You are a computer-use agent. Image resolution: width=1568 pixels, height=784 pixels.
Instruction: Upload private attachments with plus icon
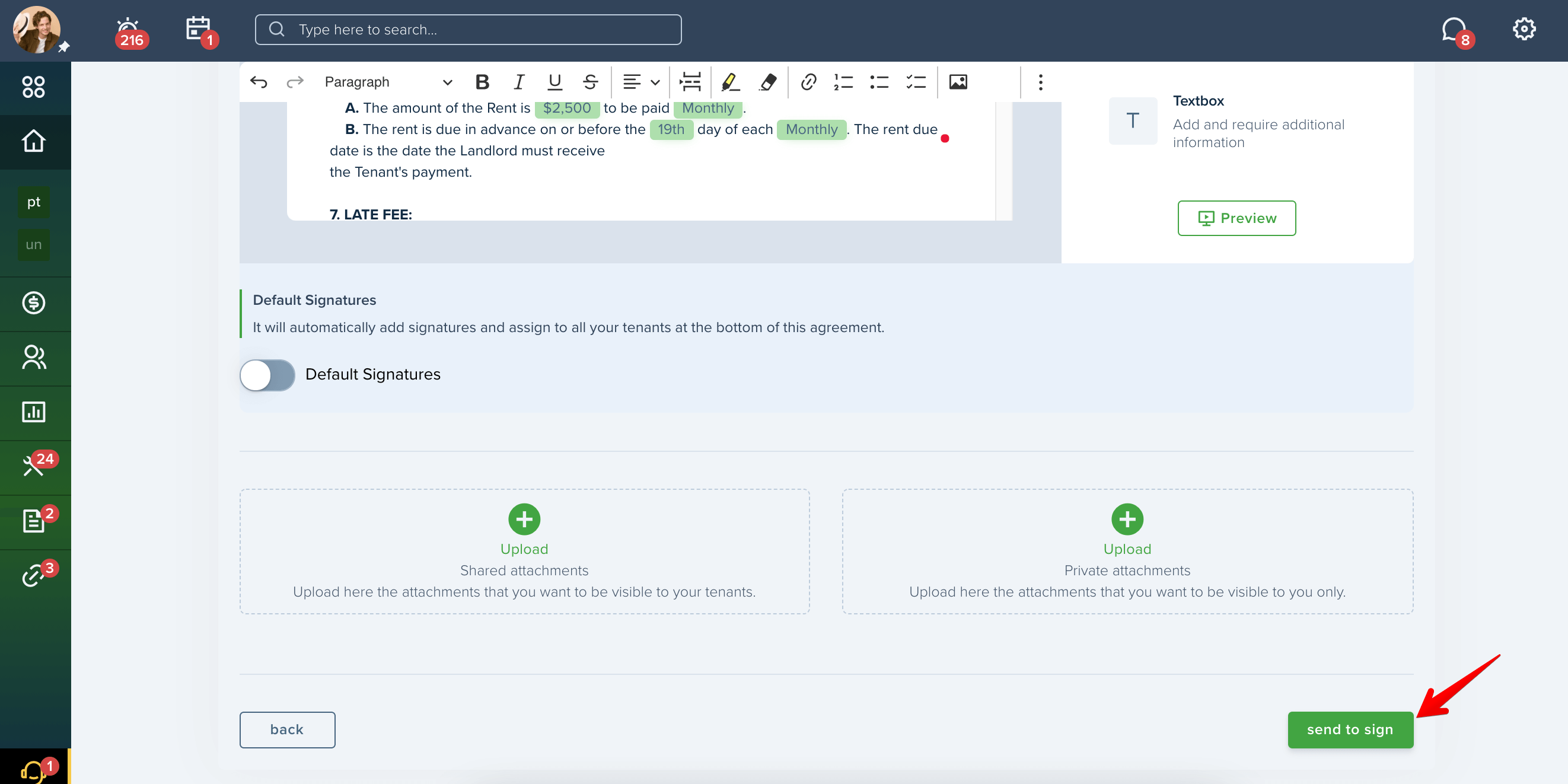[x=1127, y=520]
